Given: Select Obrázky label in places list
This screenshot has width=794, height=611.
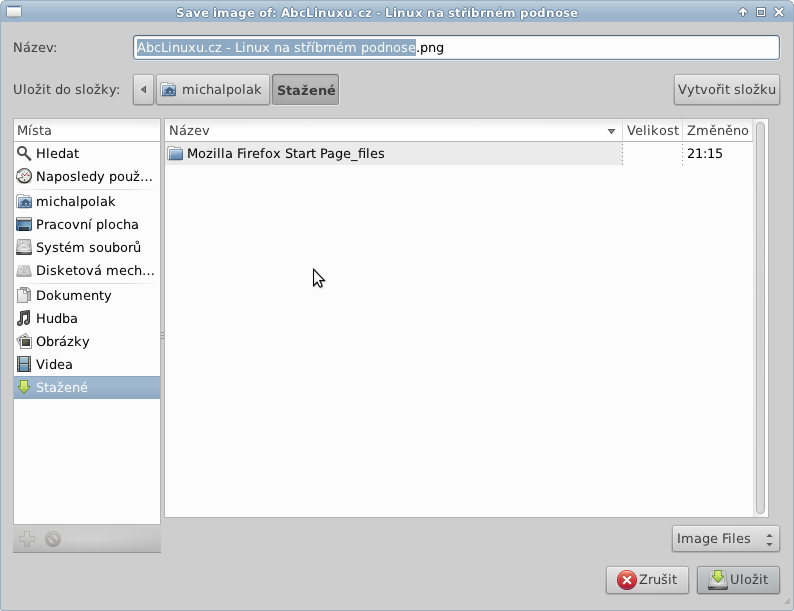Looking at the screenshot, I should pos(62,341).
